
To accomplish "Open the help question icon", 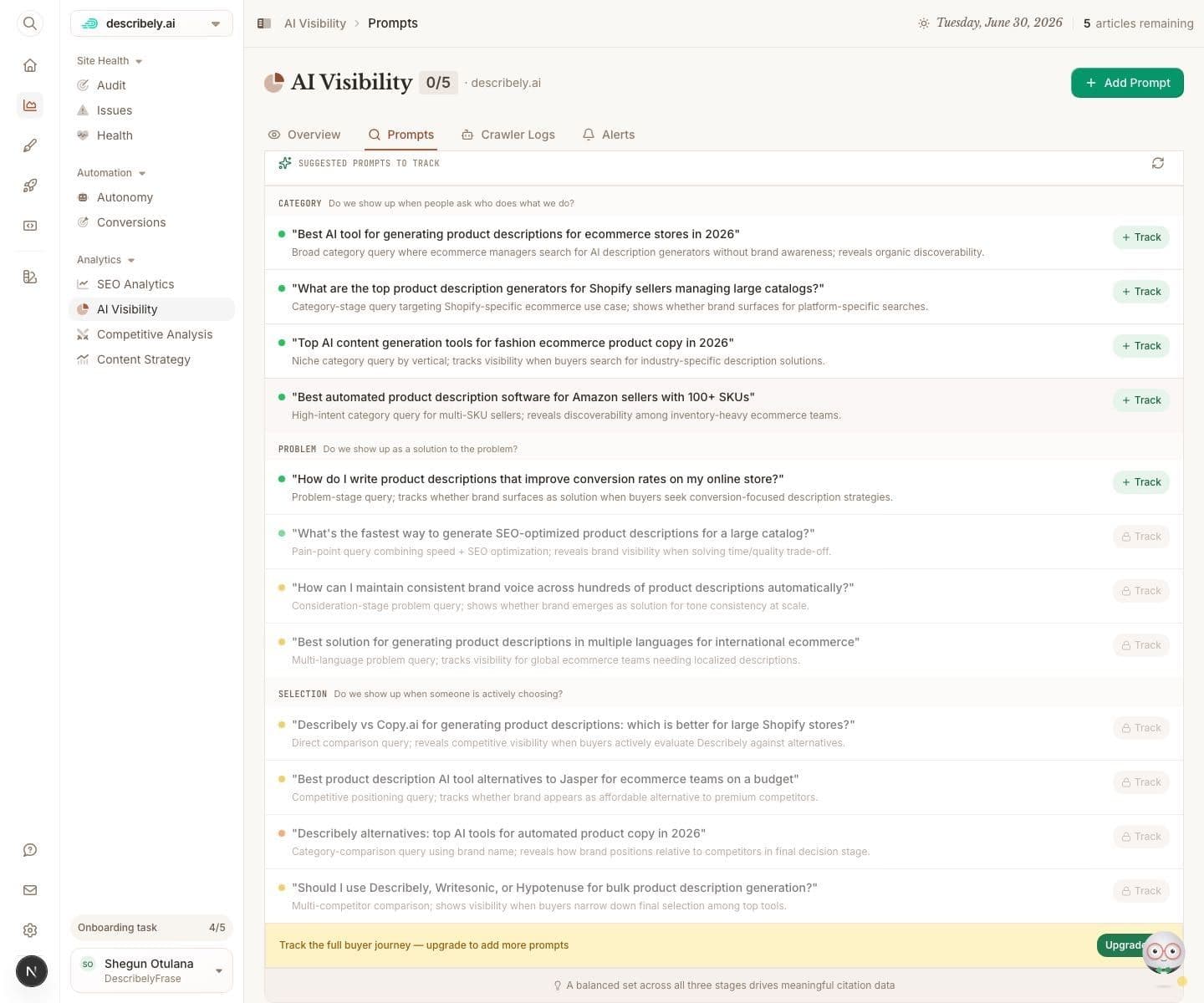I will pyautogui.click(x=30, y=850).
